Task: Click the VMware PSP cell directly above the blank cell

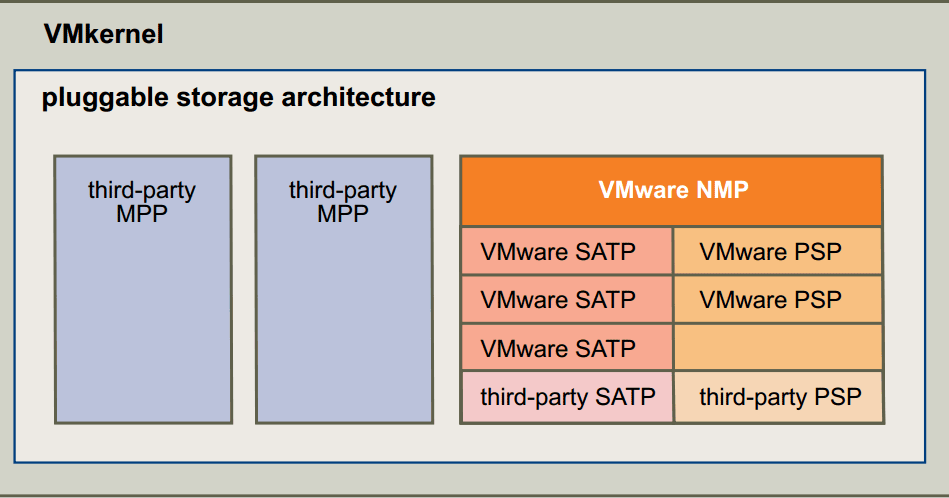Action: coord(778,300)
